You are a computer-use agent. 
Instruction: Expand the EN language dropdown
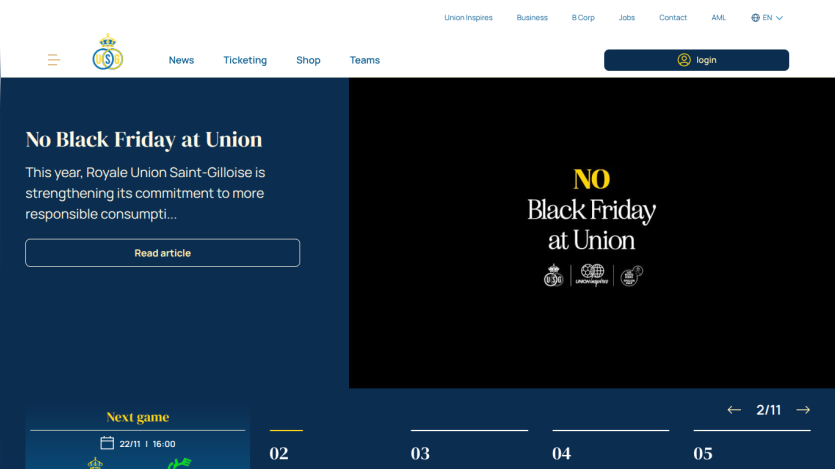tap(767, 18)
